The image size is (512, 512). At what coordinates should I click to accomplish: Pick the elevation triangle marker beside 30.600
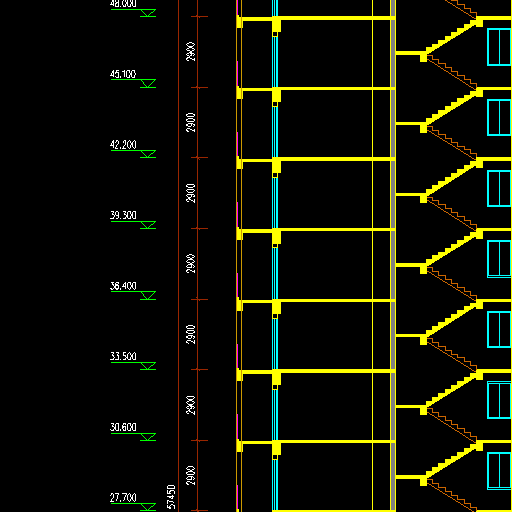148,437
